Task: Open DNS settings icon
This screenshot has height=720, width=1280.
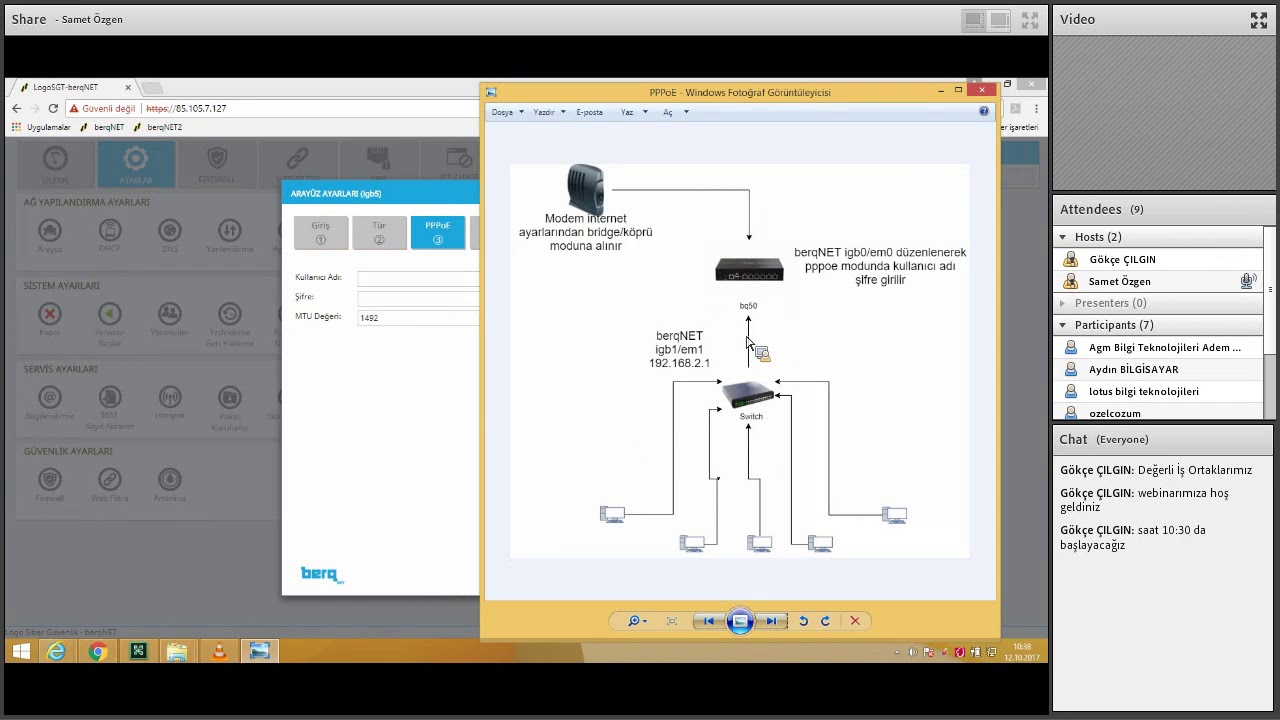Action: tap(170, 231)
